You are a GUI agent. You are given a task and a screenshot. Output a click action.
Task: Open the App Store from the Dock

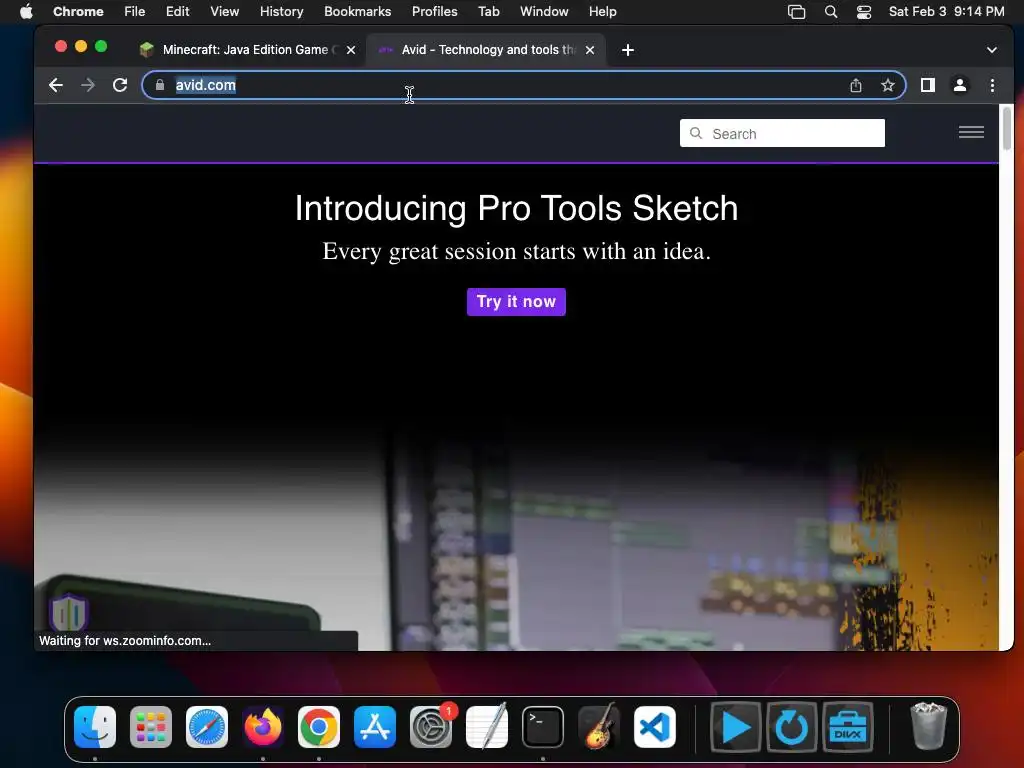click(x=375, y=727)
